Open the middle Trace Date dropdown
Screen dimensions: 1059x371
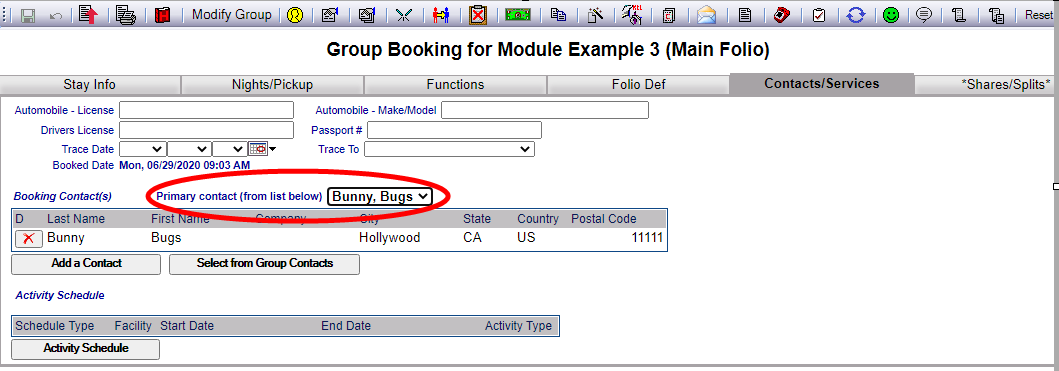tap(189, 149)
